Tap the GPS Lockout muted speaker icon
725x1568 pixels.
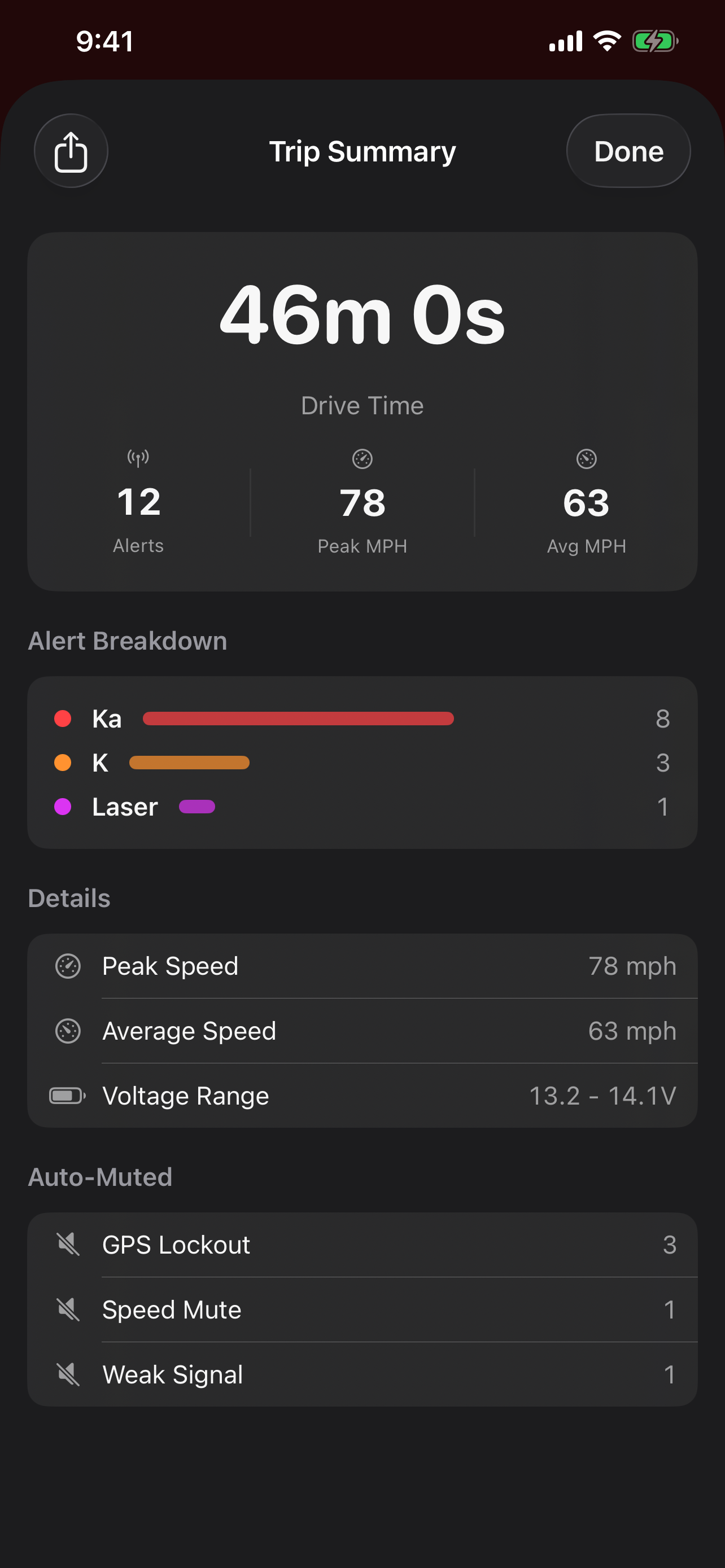pyautogui.click(x=68, y=1244)
